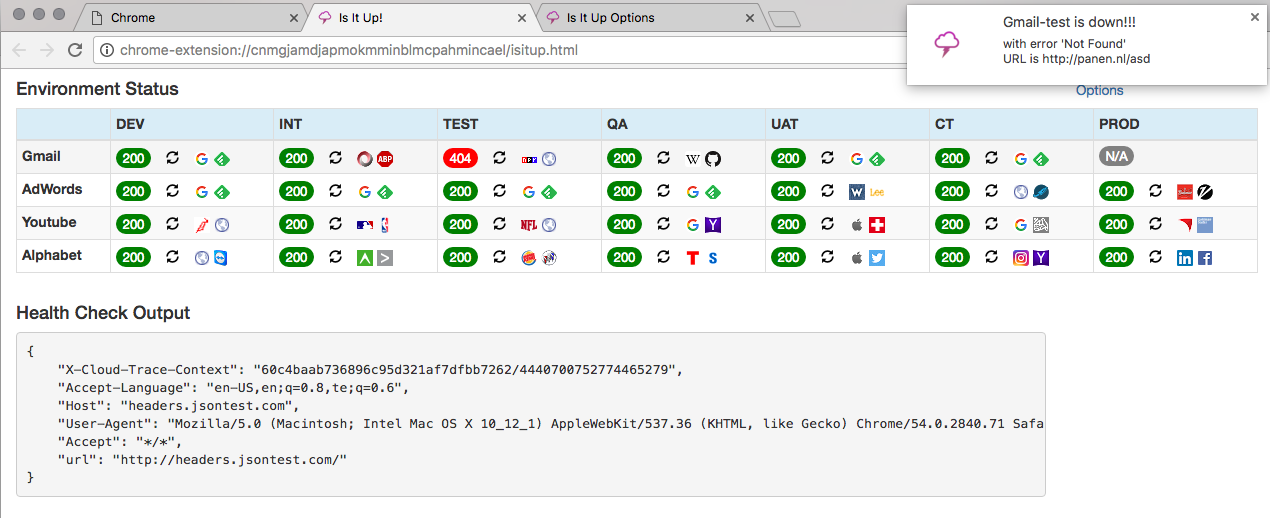Open the Google icon in AdWords DEV

pyautogui.click(x=202, y=192)
